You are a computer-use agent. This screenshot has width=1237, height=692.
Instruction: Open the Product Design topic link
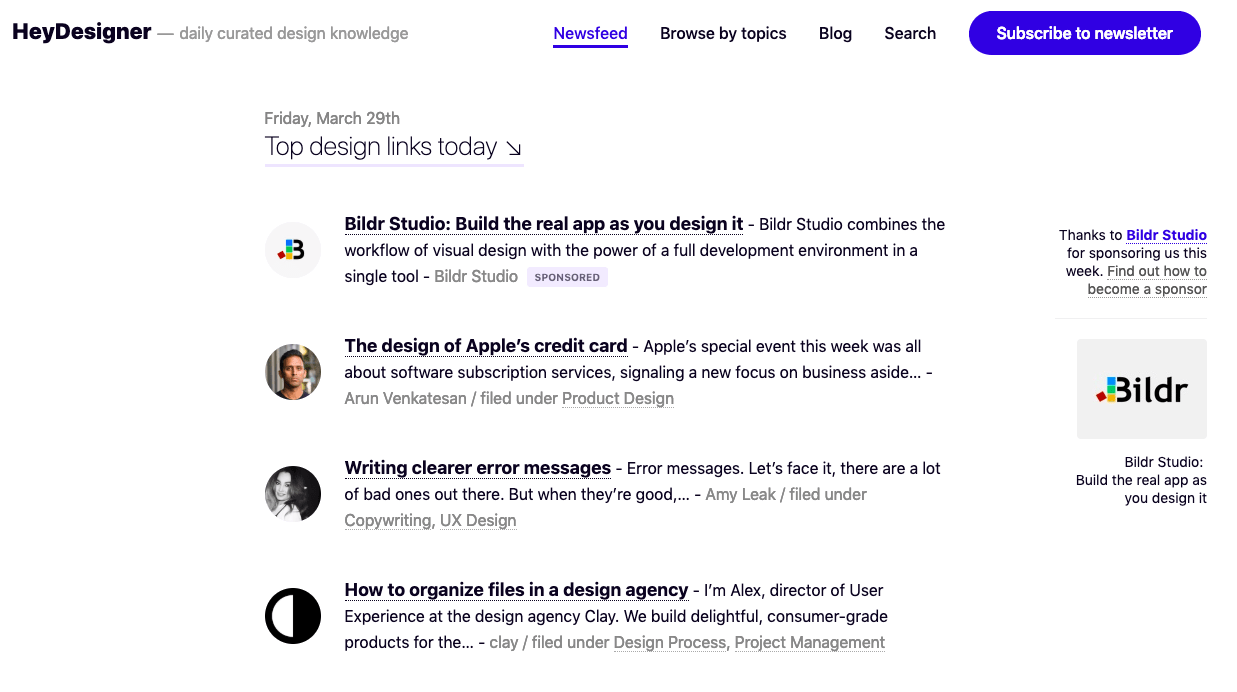pos(618,398)
